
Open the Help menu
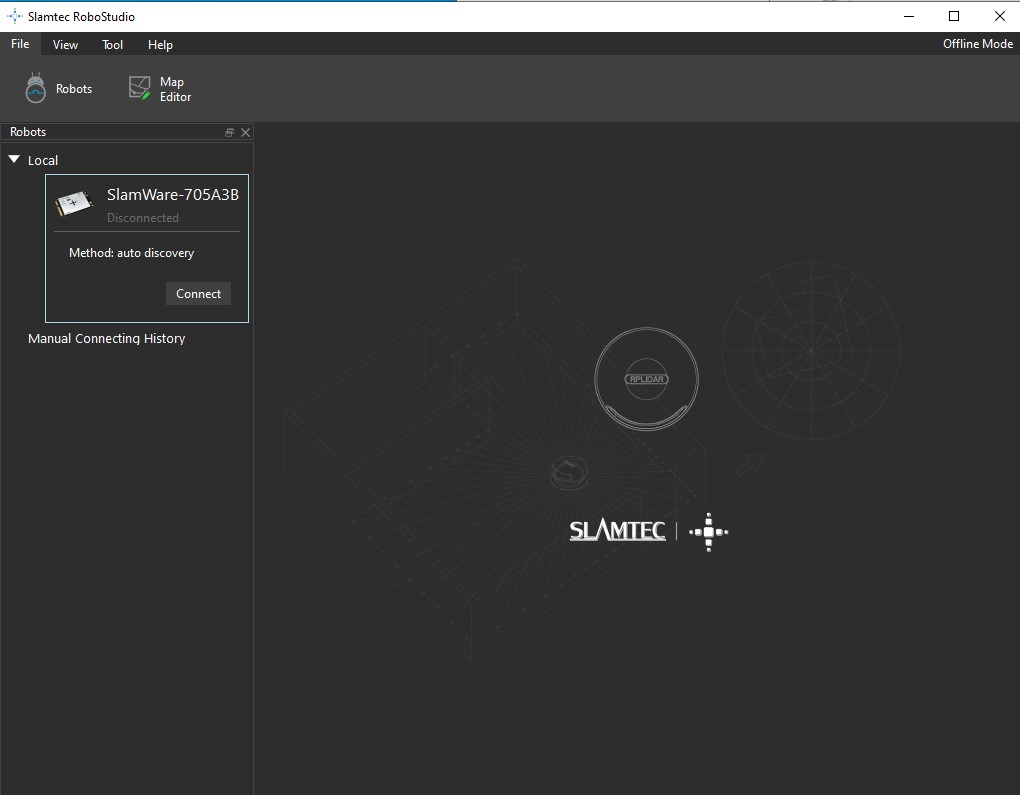(160, 44)
